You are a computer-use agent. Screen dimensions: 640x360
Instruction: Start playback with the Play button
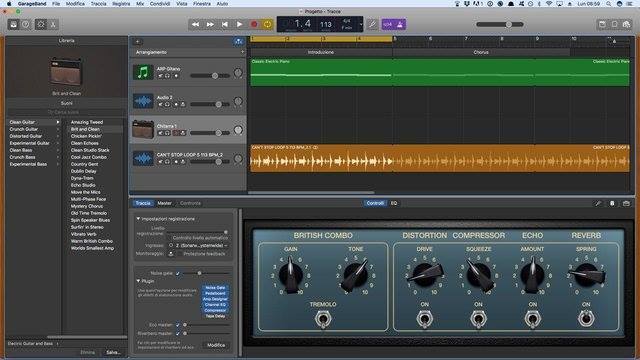[x=240, y=24]
